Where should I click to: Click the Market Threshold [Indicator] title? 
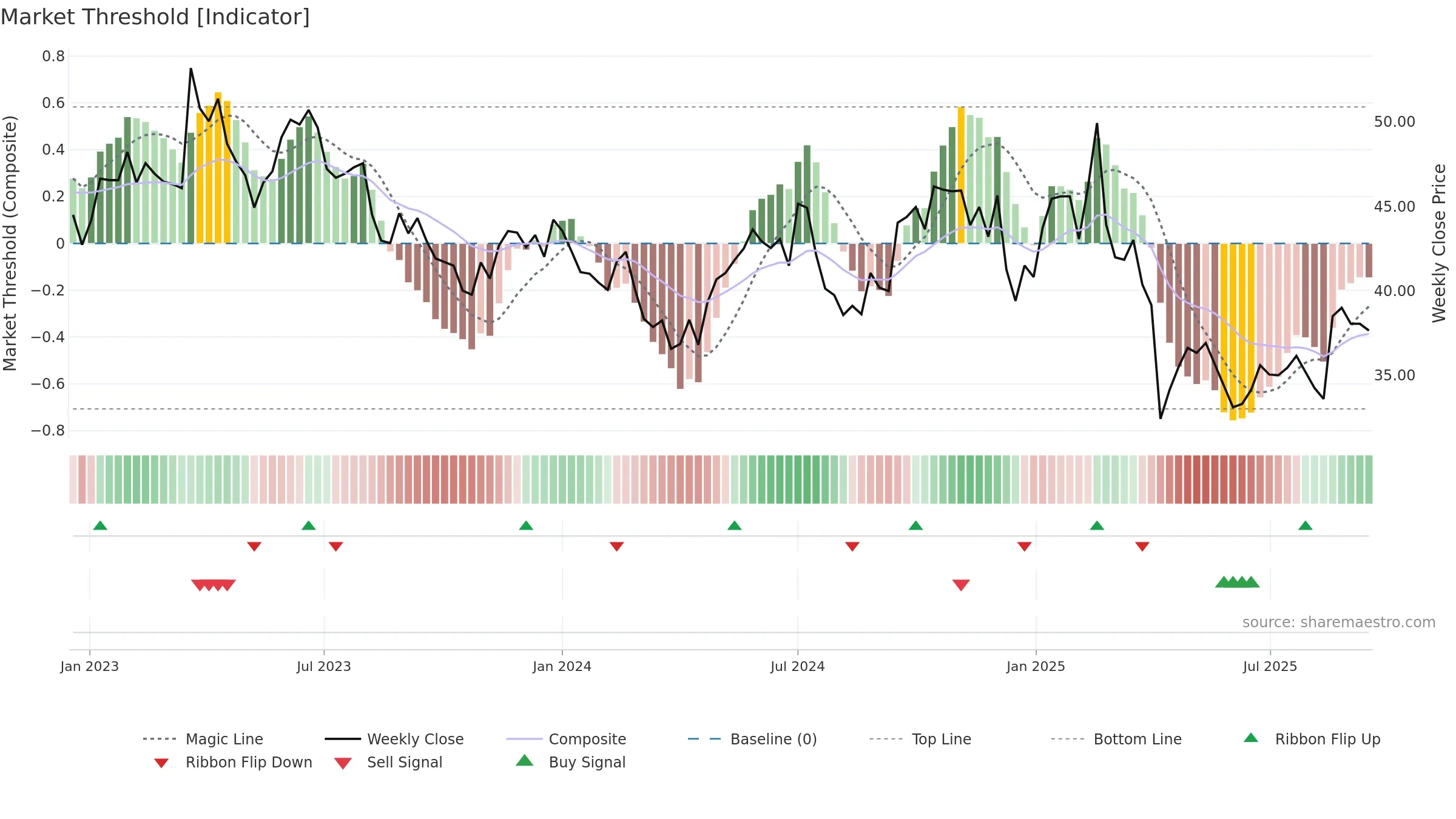coord(155,17)
